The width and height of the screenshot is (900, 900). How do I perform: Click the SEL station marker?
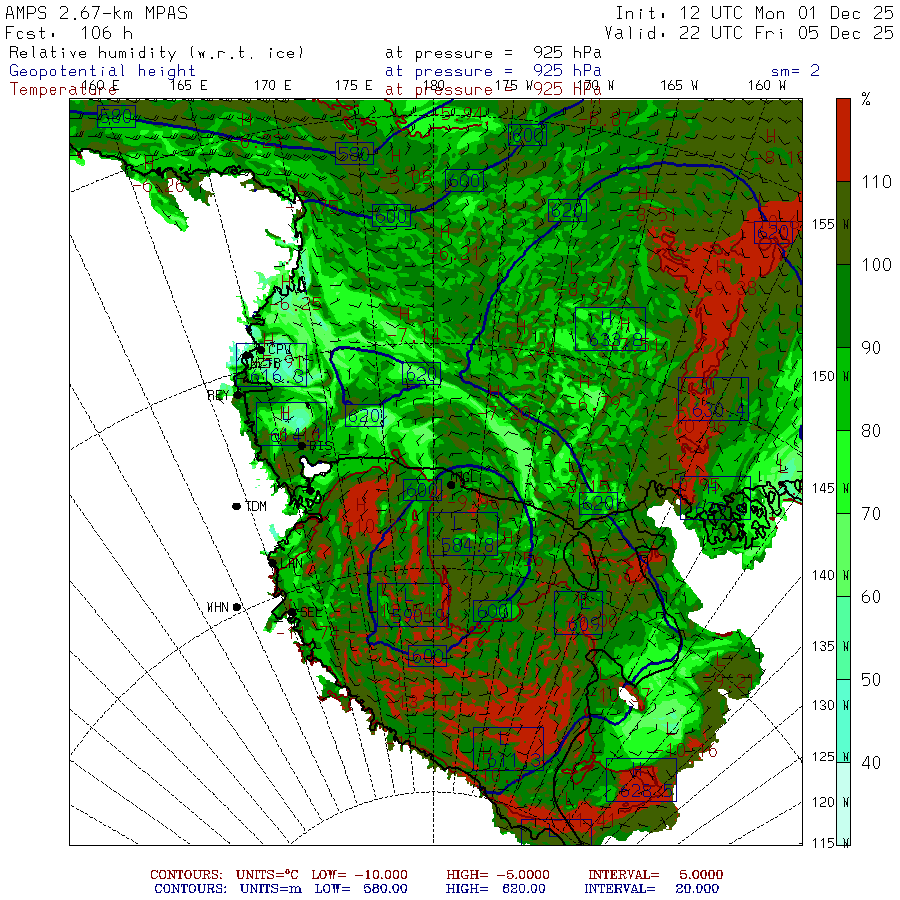[x=292, y=613]
